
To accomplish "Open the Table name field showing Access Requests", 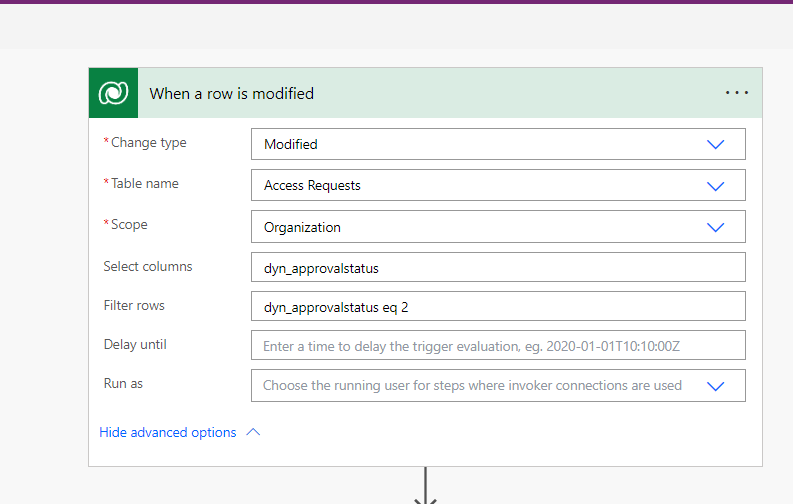I will (480, 186).
